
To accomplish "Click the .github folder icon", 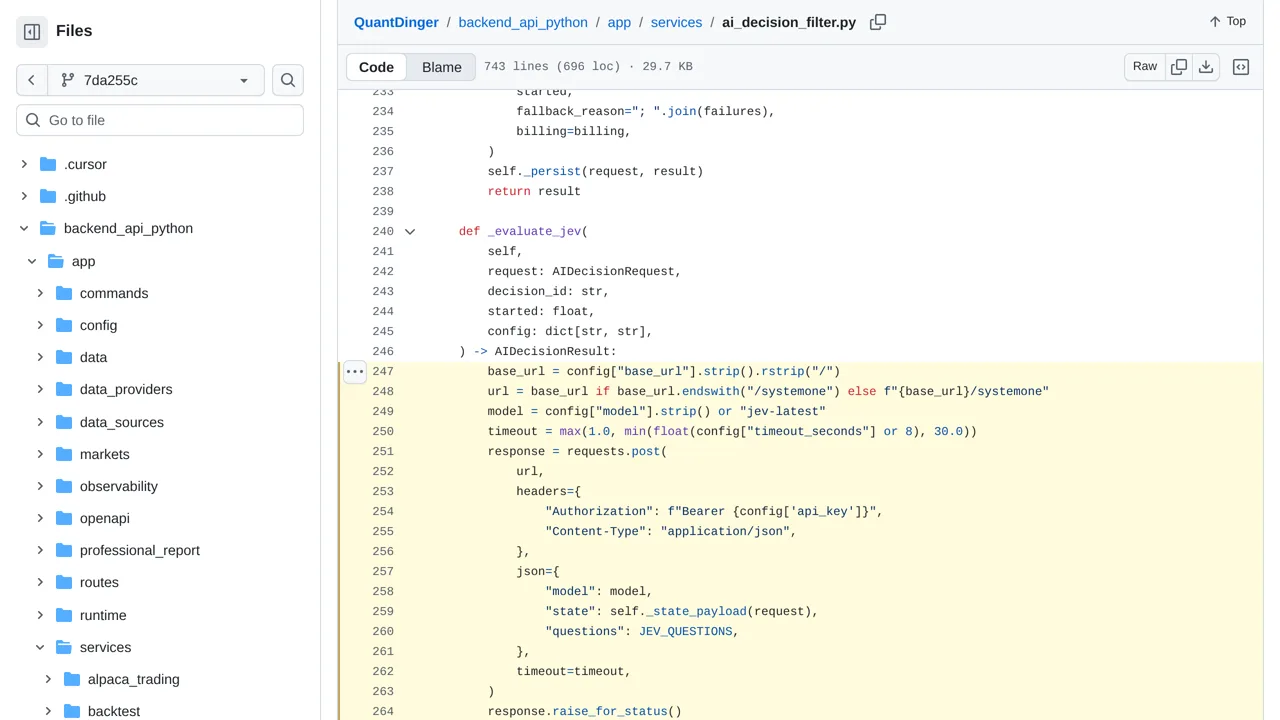I will (x=48, y=196).
